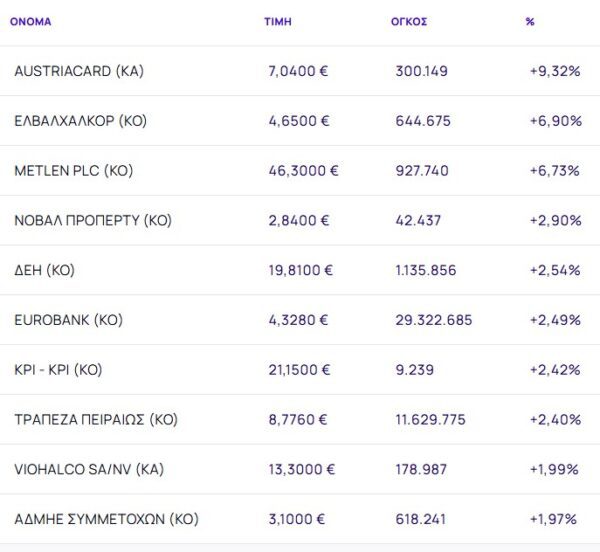This screenshot has width=600, height=552.
Task: Click the ΚΡΙ - ΚΡΙ (ΚΟ) stock
Action: point(58,370)
